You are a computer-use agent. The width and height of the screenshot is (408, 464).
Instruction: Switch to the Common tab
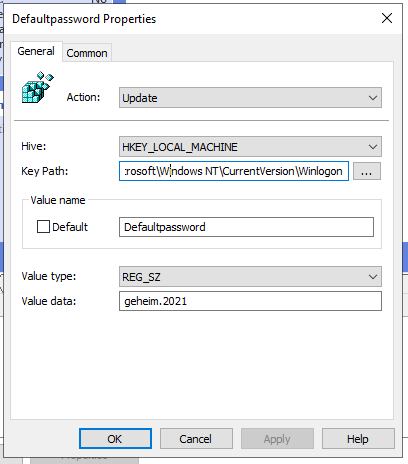87,53
